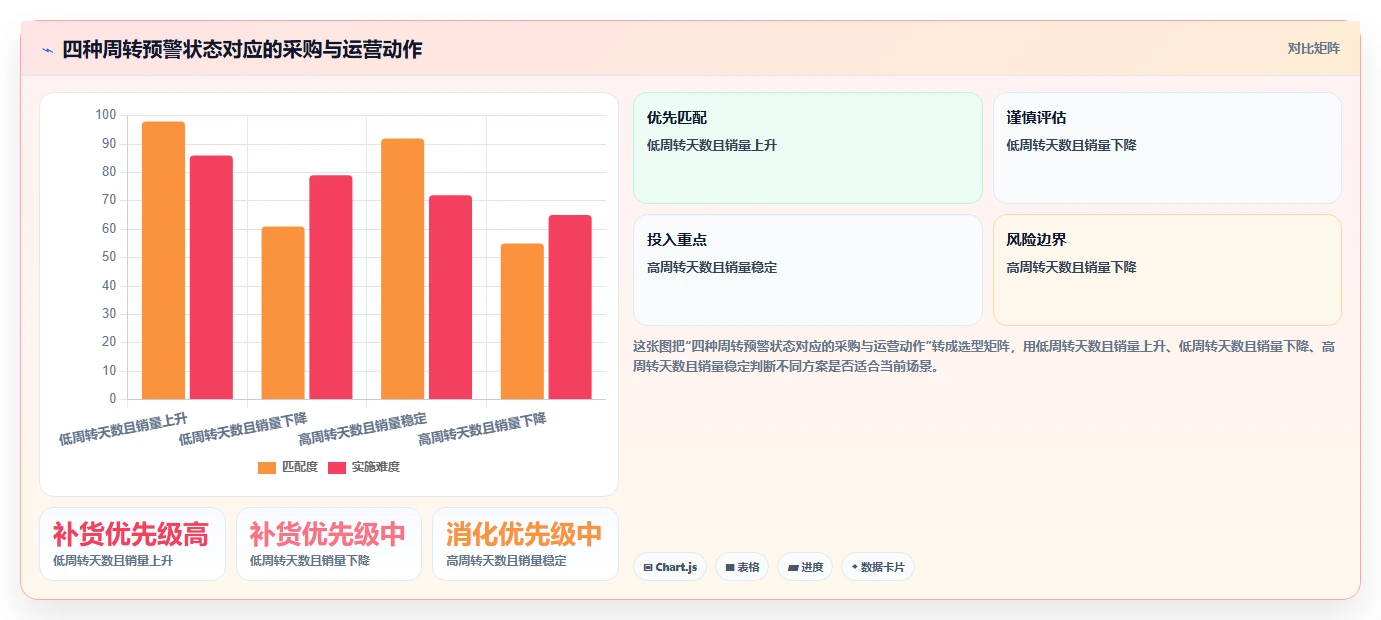Click the lightning icon beside the title
The height and width of the screenshot is (620, 1381).
pos(47,49)
